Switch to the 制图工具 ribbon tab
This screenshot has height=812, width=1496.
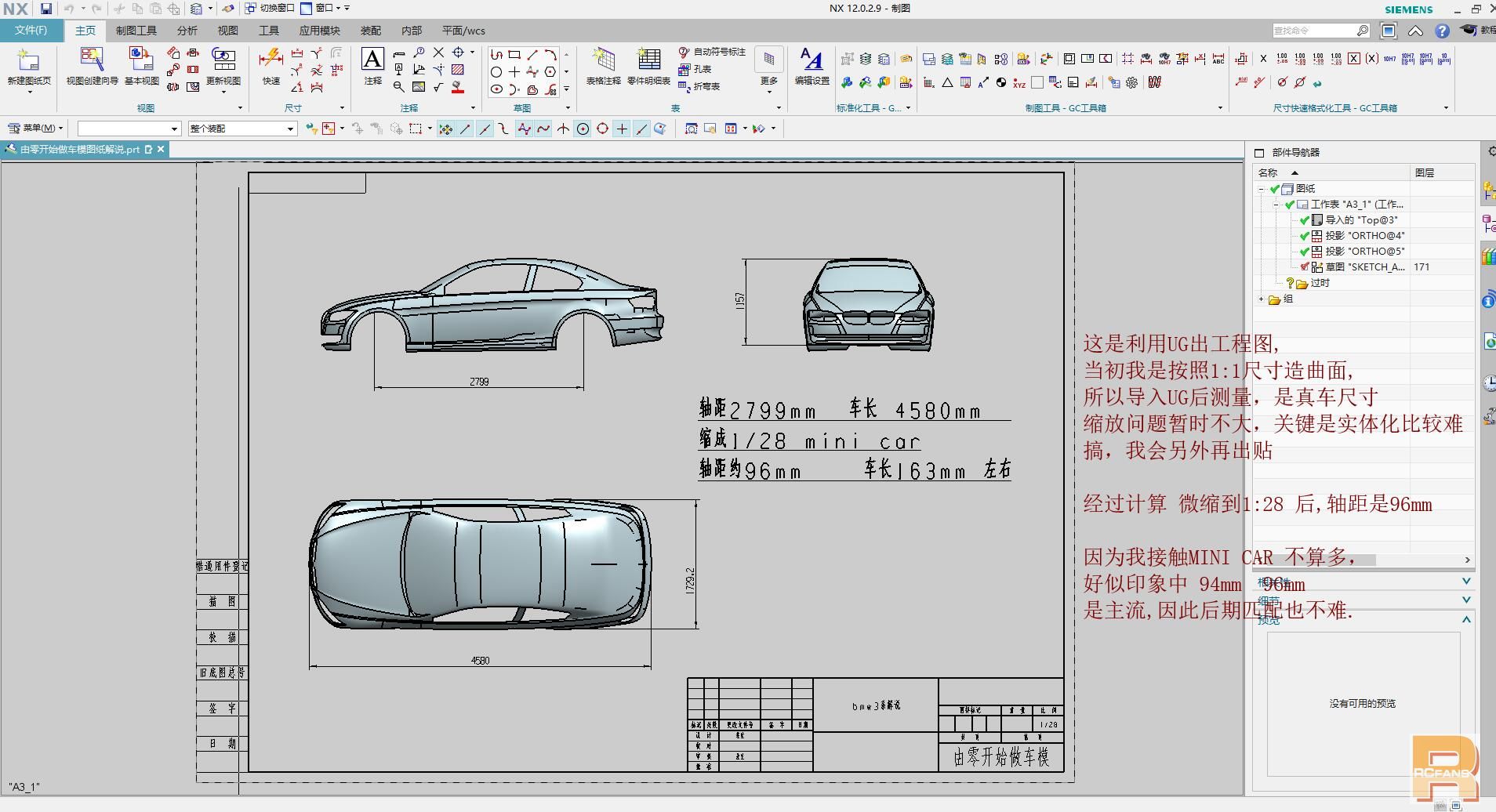point(136,31)
